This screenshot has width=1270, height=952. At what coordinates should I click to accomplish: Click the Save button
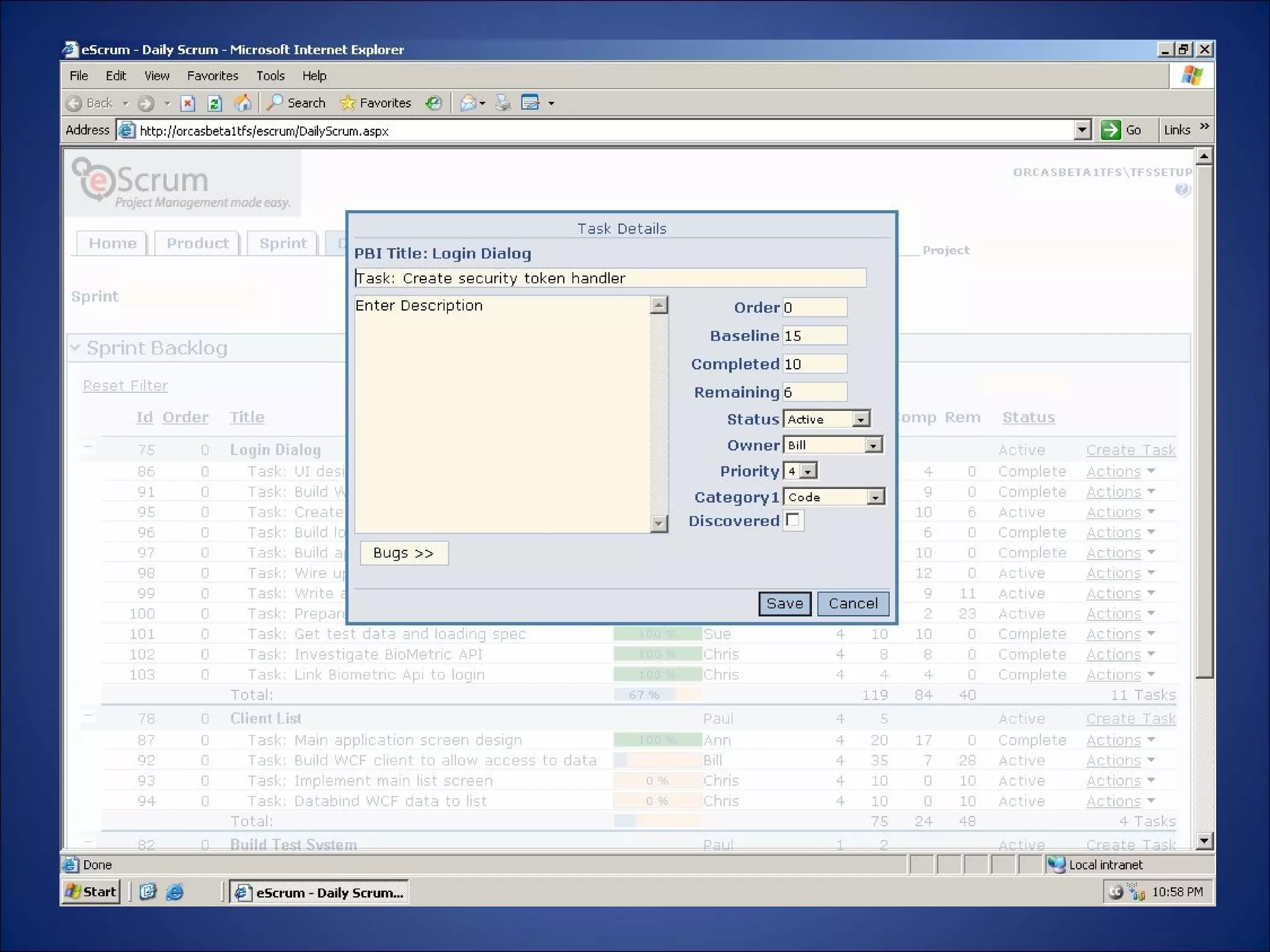(784, 603)
